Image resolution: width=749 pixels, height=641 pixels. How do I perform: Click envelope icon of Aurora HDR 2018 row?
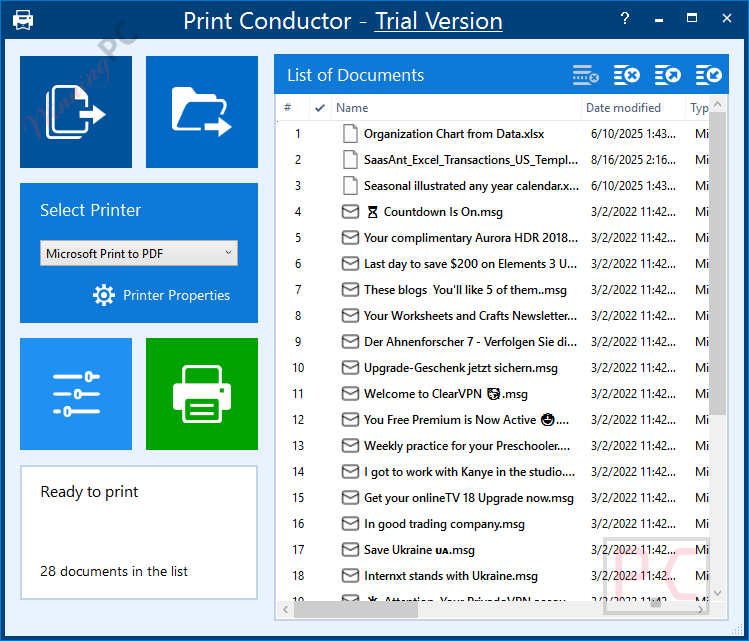pos(350,237)
